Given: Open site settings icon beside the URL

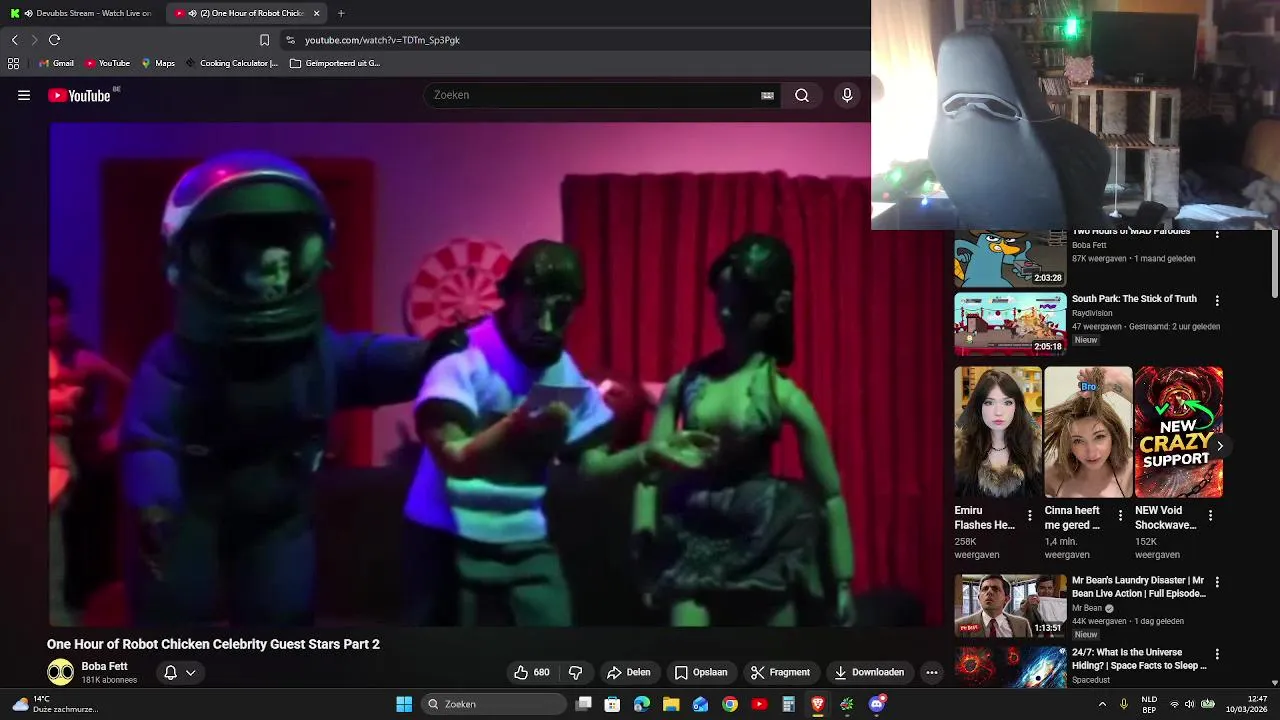Looking at the screenshot, I should pos(290,40).
